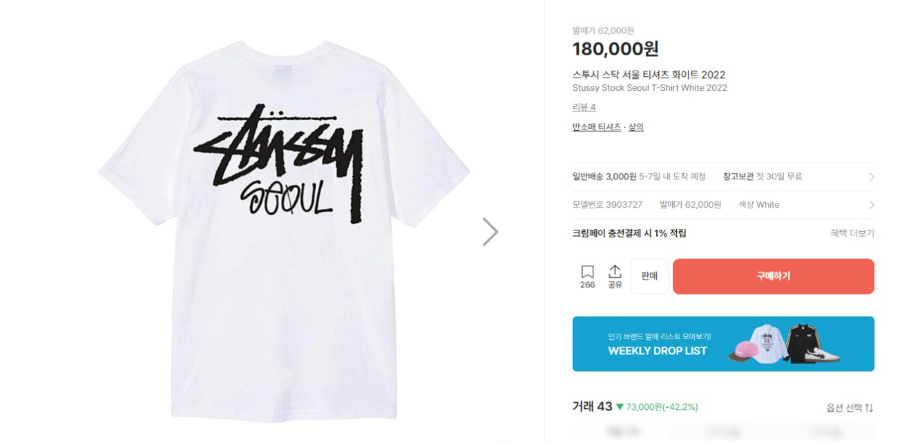The image size is (900, 443).
Task: Open the 반소매 티셔츠 category link
Action: tap(596, 127)
